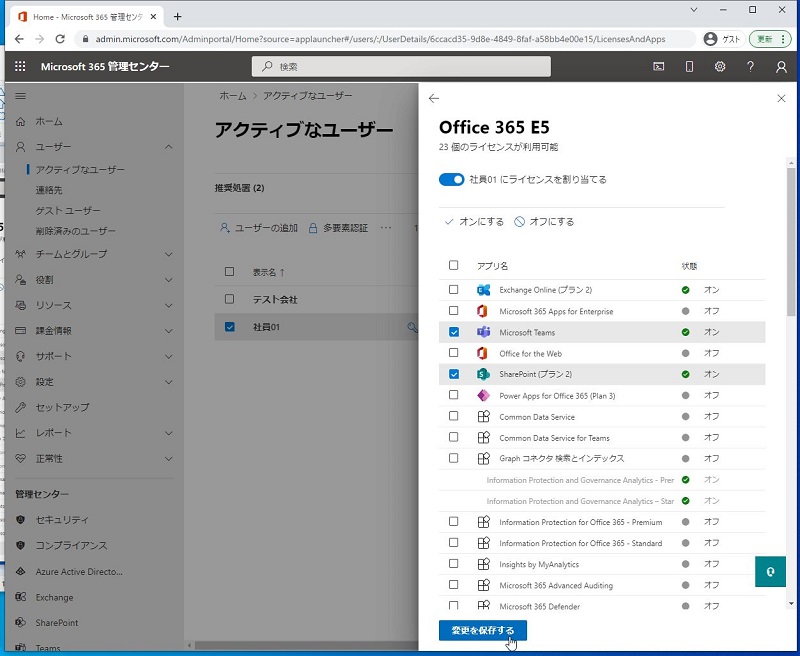This screenshot has width=800, height=656.
Task: Expand the 正常性 section chevron
Action: pos(169,459)
